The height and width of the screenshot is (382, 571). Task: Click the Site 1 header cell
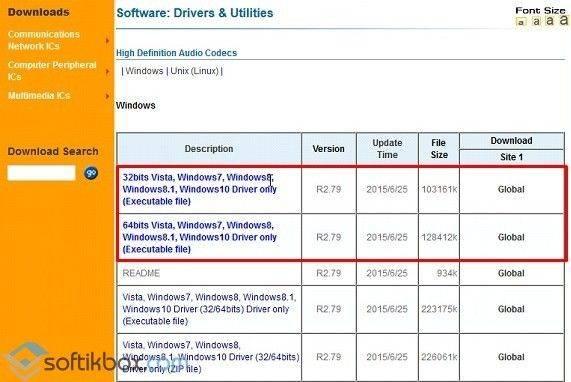click(x=512, y=157)
